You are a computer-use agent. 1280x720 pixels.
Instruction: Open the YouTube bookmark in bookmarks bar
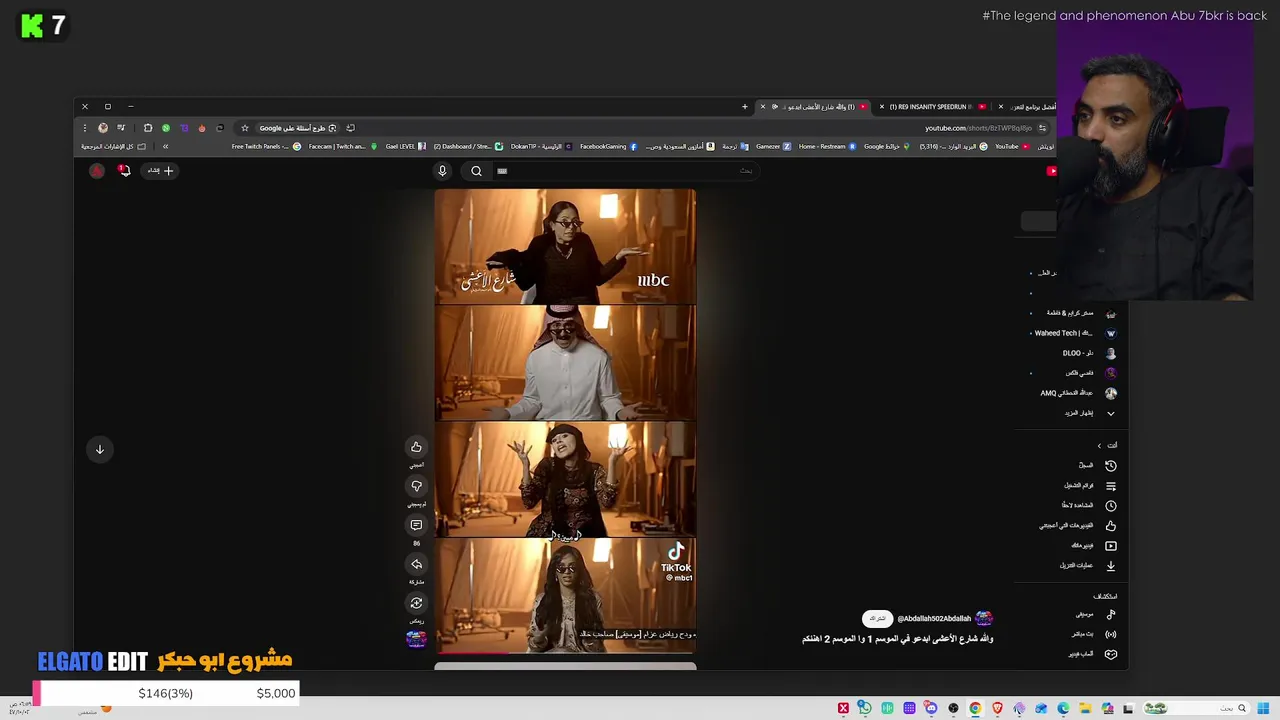coord(1011,147)
